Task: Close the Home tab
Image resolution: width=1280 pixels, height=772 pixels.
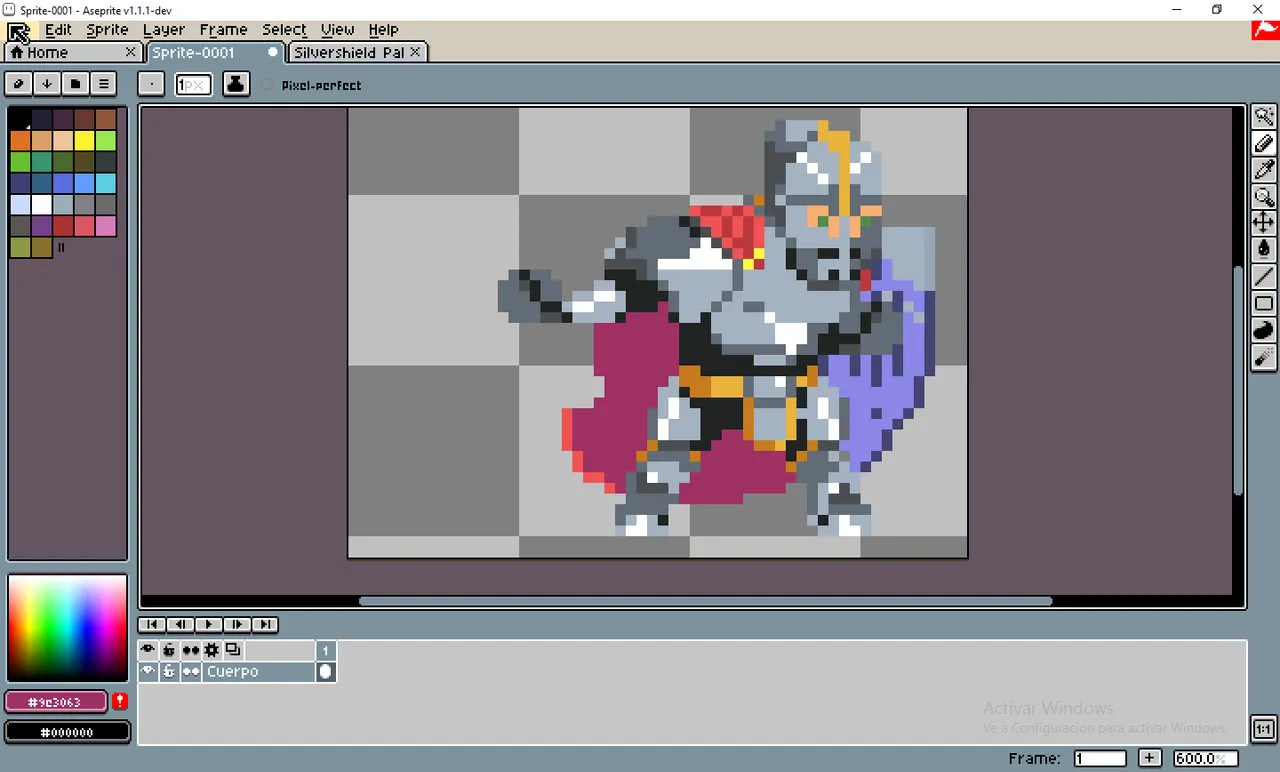Action: click(130, 51)
